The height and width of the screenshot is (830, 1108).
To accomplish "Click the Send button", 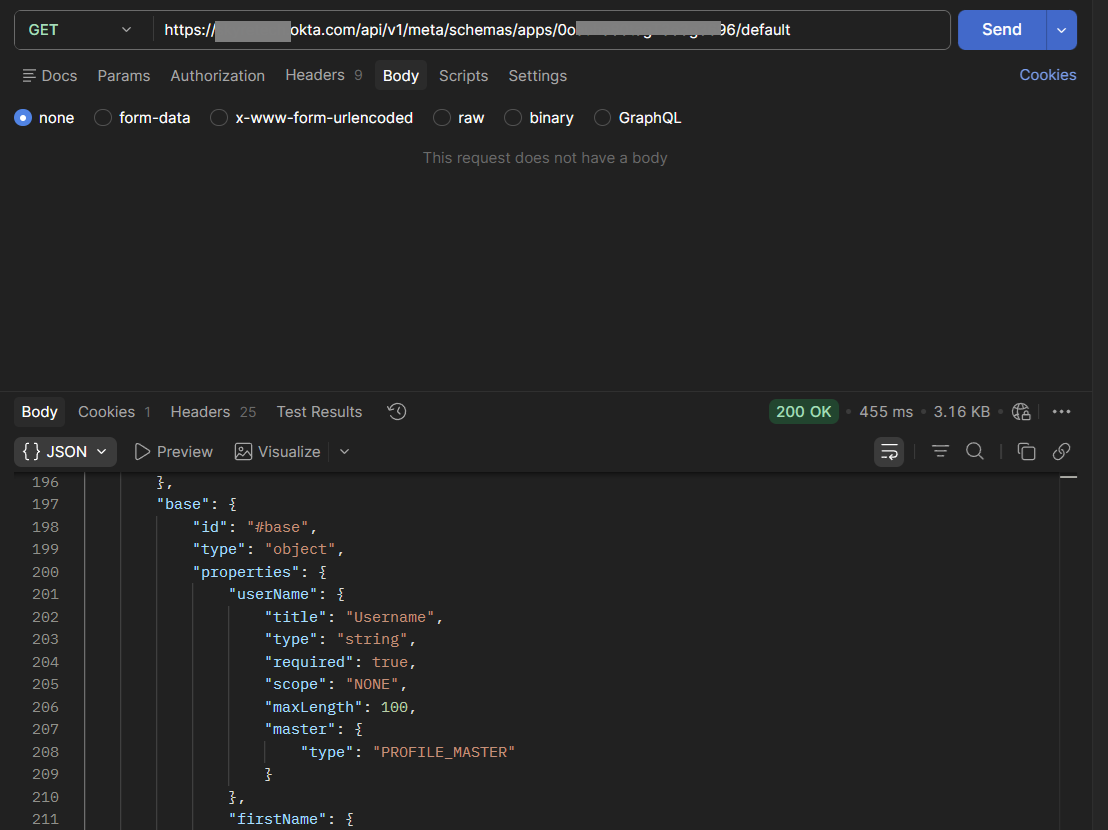I will (x=1002, y=30).
